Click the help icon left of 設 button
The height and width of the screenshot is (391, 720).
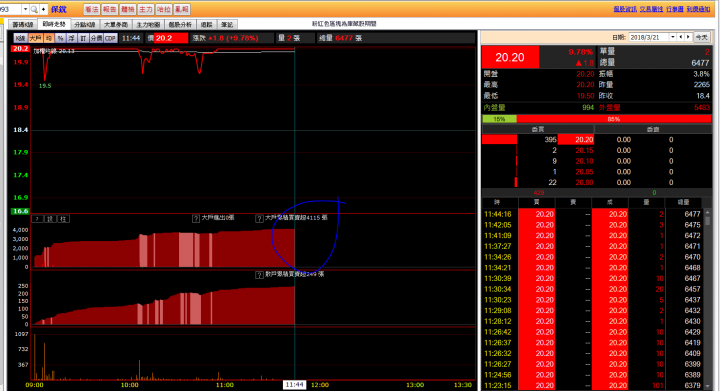pyautogui.click(x=37, y=219)
